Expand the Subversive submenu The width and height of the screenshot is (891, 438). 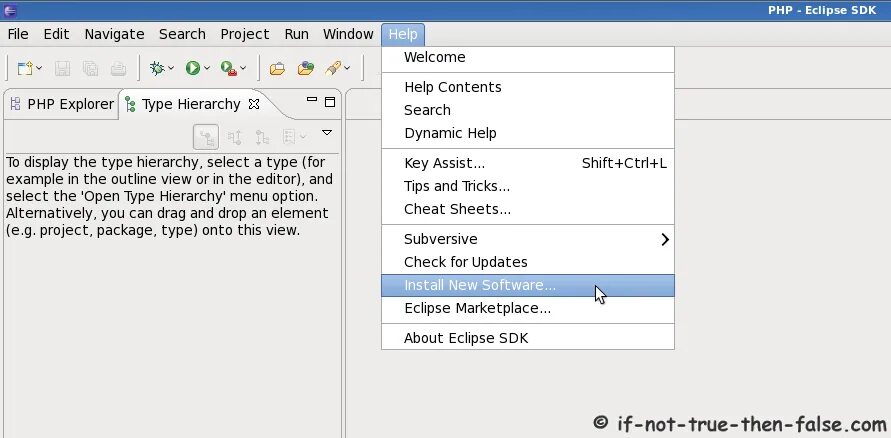point(664,239)
